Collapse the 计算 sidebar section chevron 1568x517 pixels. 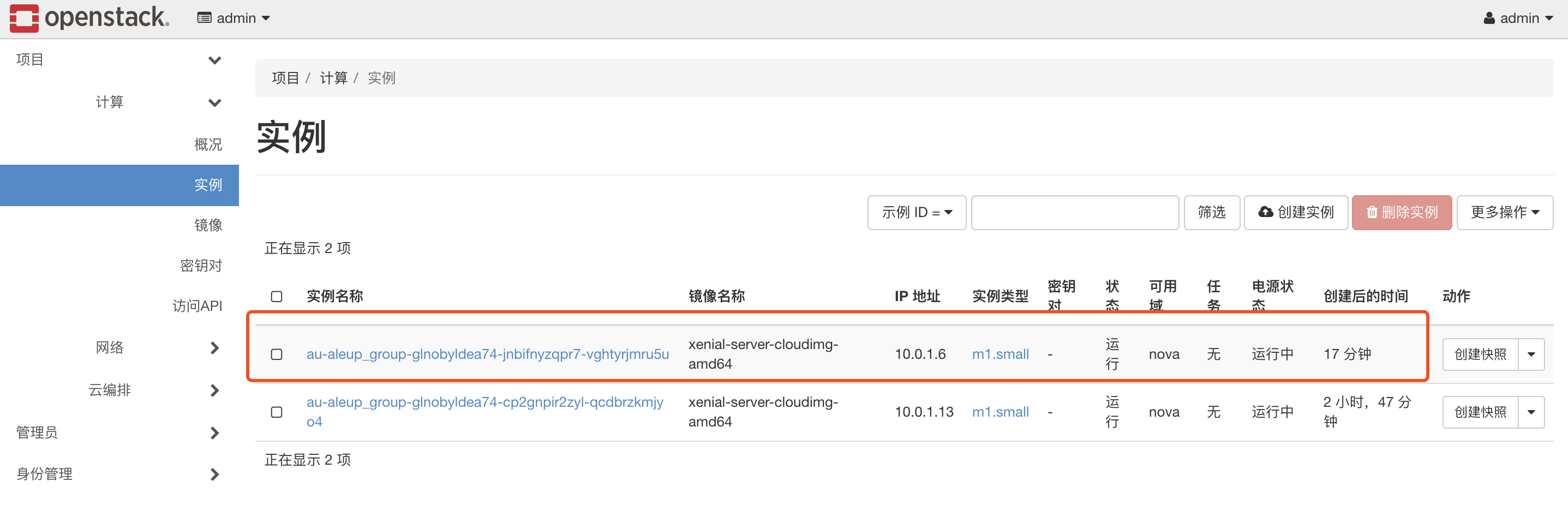(x=214, y=103)
